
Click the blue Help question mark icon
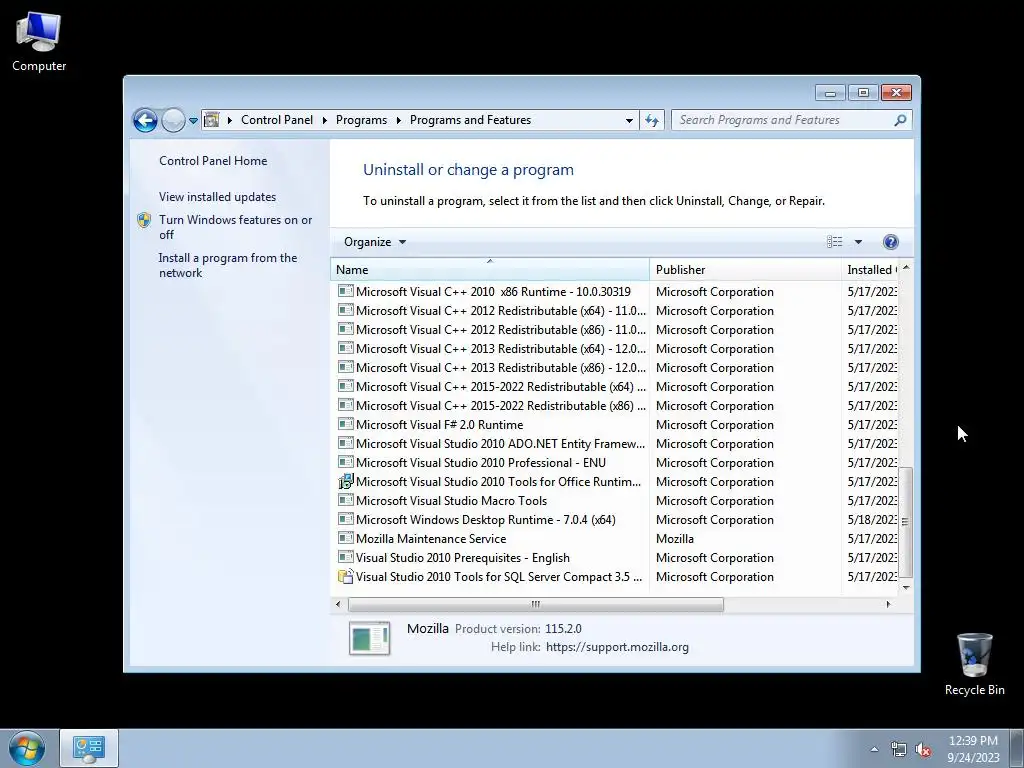(890, 242)
